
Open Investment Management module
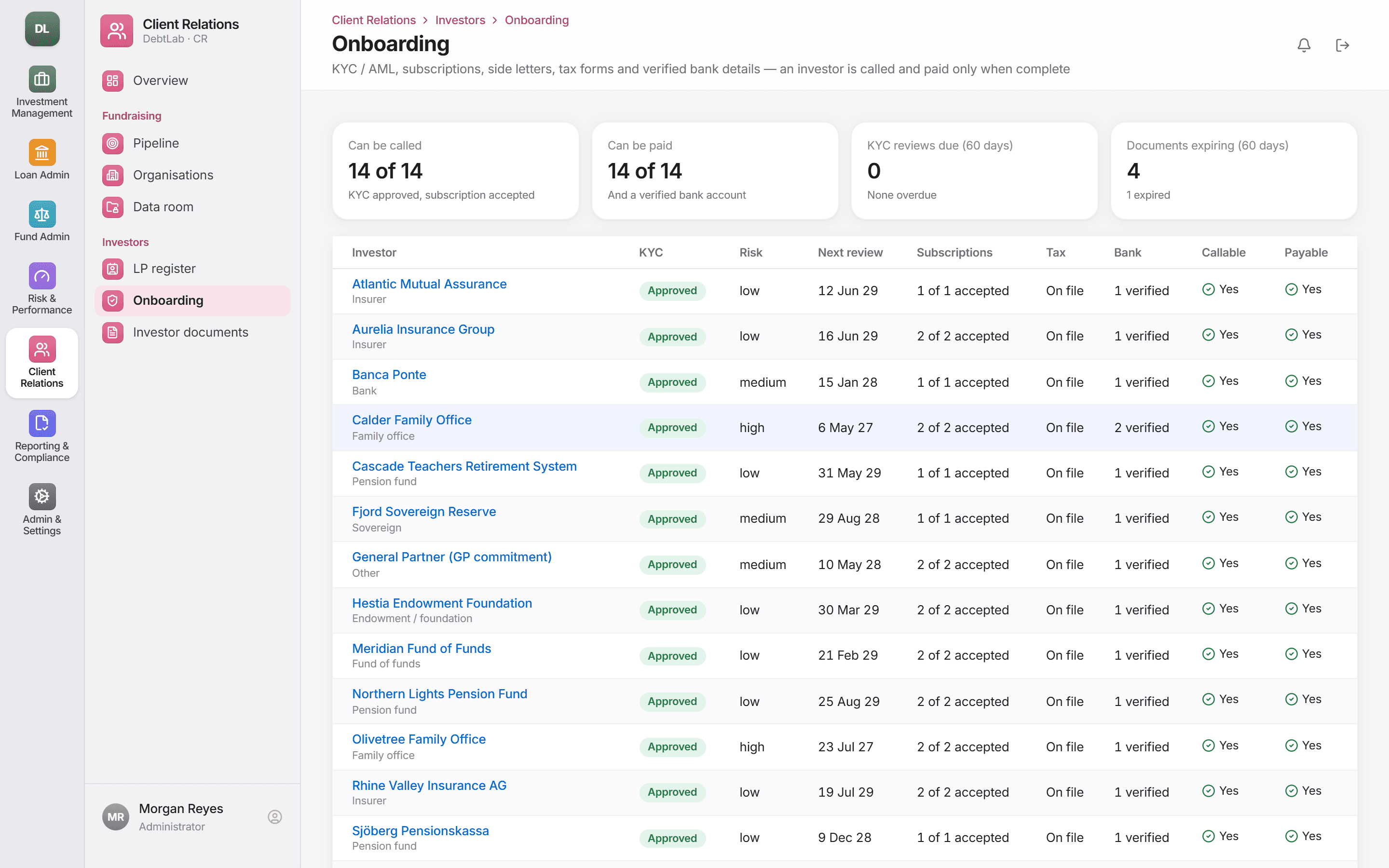click(42, 92)
